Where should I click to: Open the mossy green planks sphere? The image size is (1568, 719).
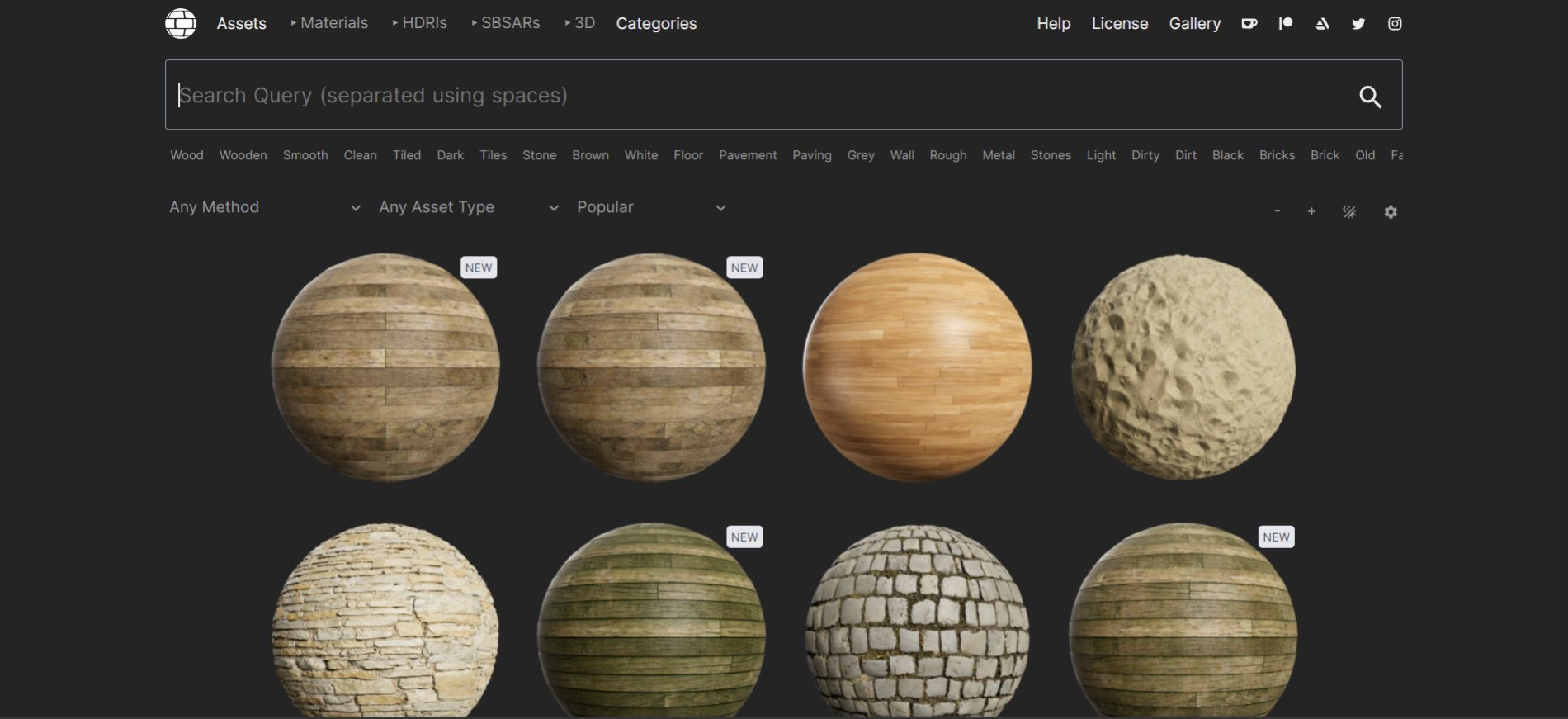pos(651,620)
